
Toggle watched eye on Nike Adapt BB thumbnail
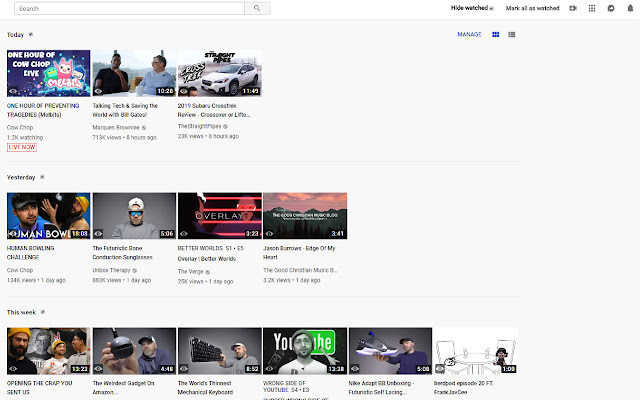point(355,369)
